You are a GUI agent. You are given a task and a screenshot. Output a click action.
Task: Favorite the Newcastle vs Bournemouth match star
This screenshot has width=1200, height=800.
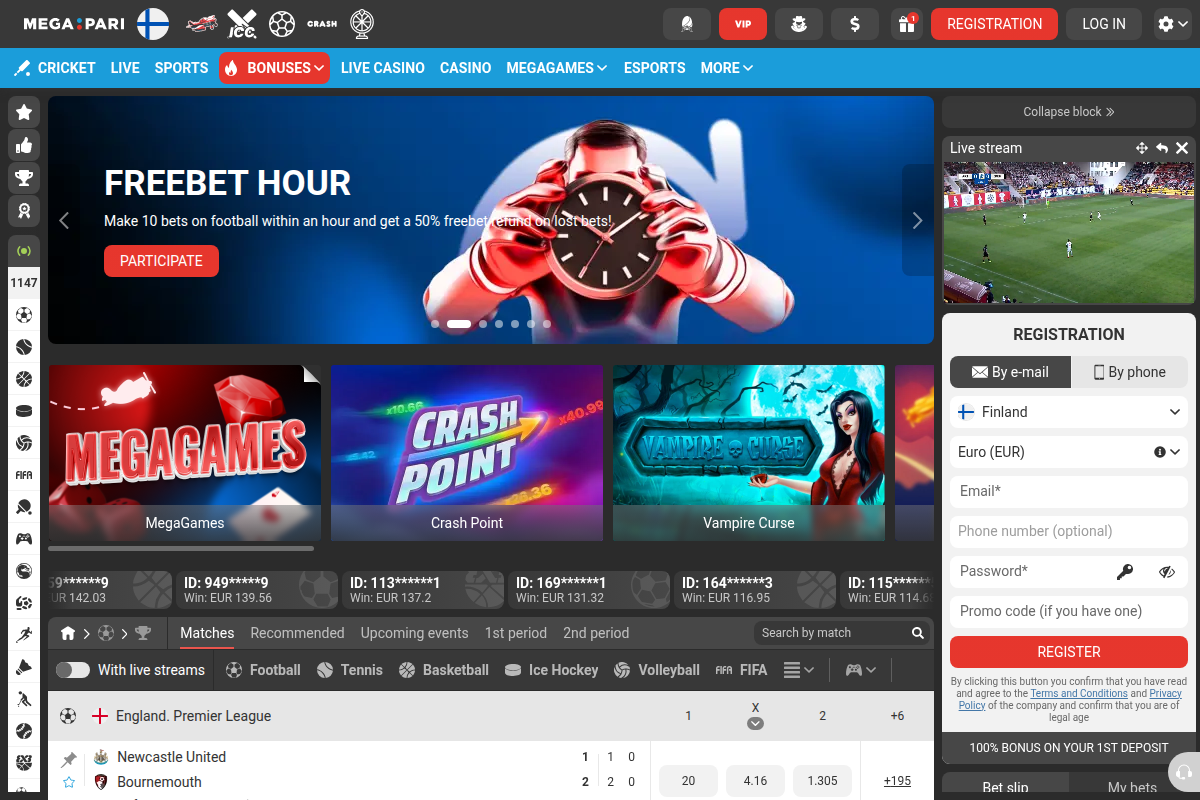(x=69, y=782)
